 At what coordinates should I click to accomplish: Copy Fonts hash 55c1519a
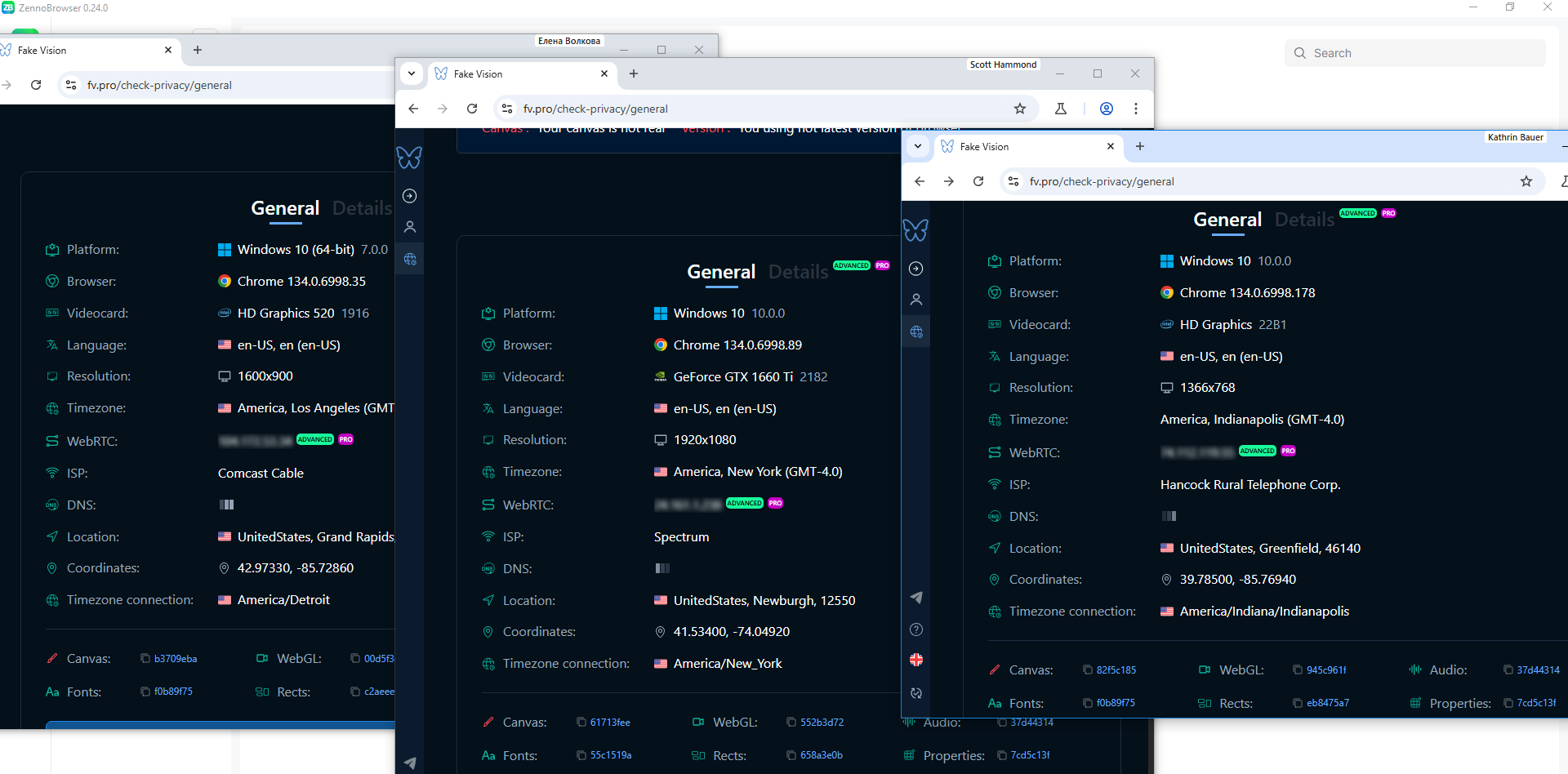click(581, 755)
